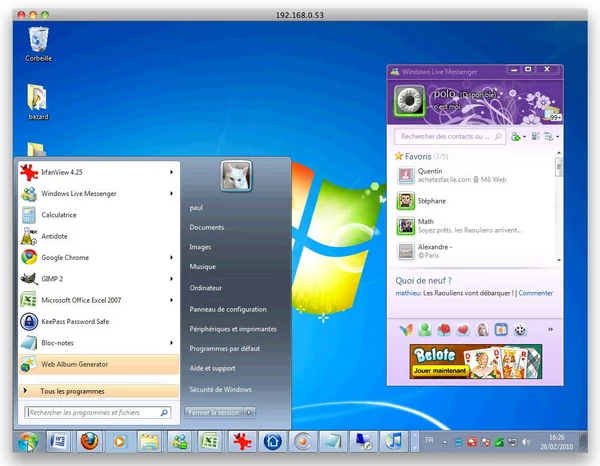Select the bazard folder on the desktop
The image size is (600, 466).
coord(38,102)
